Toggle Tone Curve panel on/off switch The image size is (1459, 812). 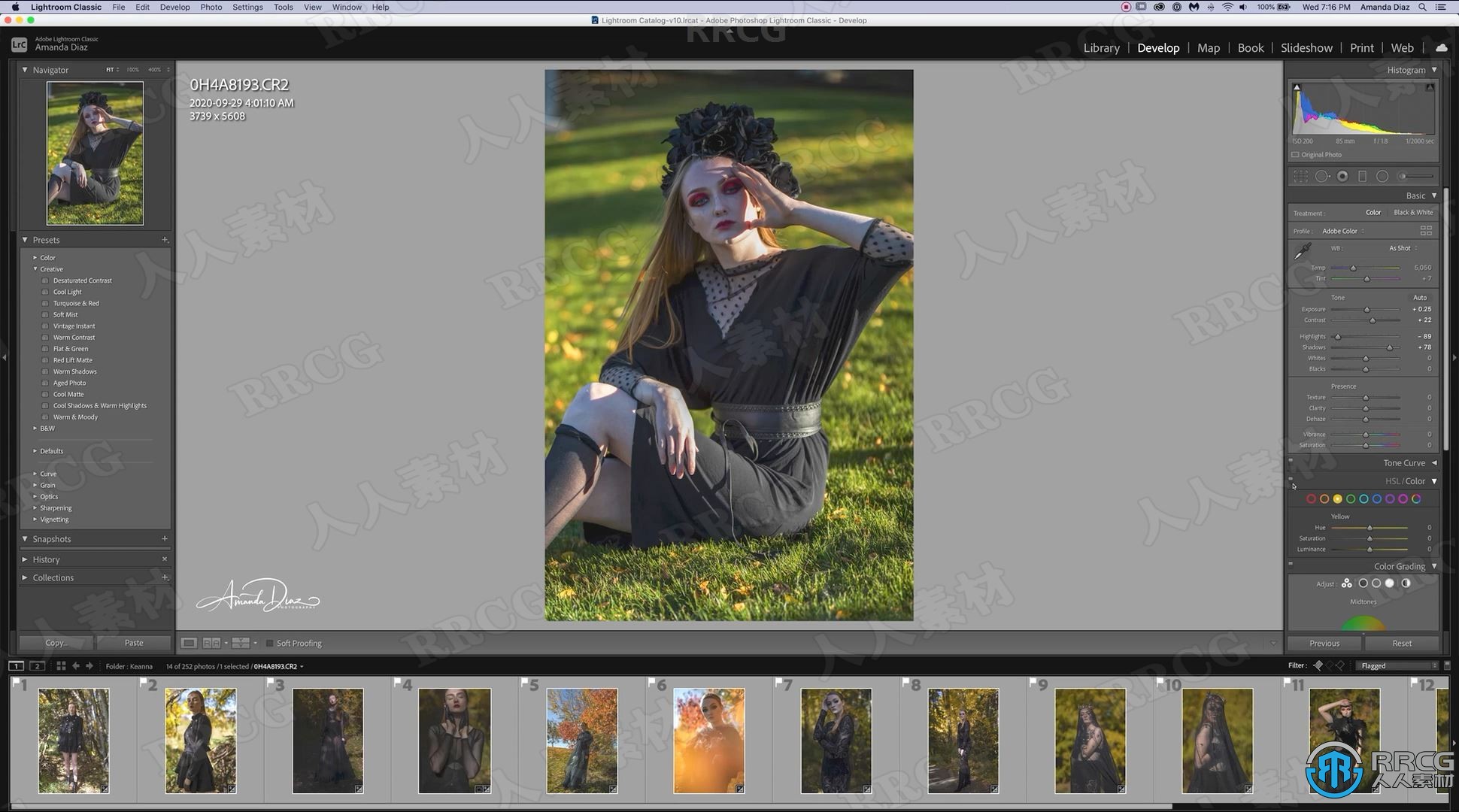[1291, 461]
